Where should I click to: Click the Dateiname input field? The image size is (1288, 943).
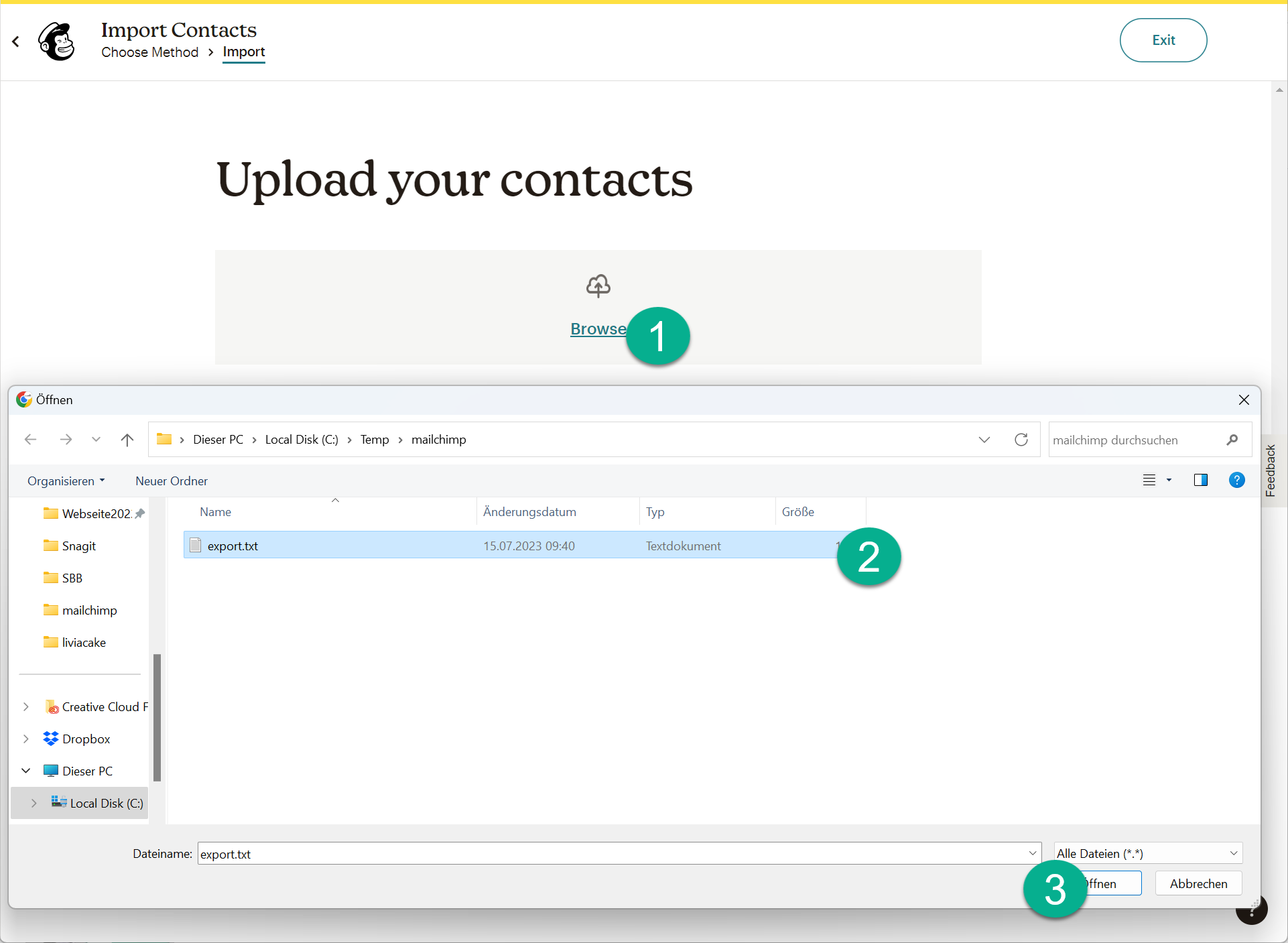[x=610, y=854]
